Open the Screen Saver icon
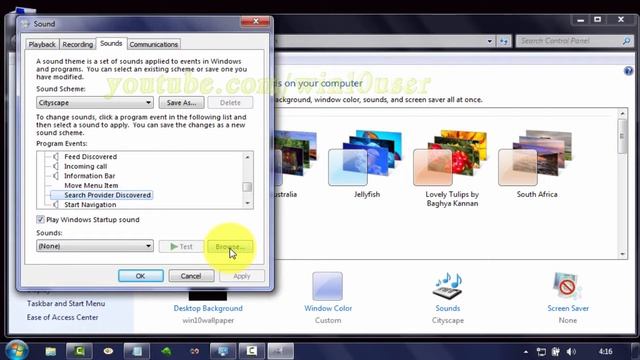640x360 pixels. [x=567, y=286]
